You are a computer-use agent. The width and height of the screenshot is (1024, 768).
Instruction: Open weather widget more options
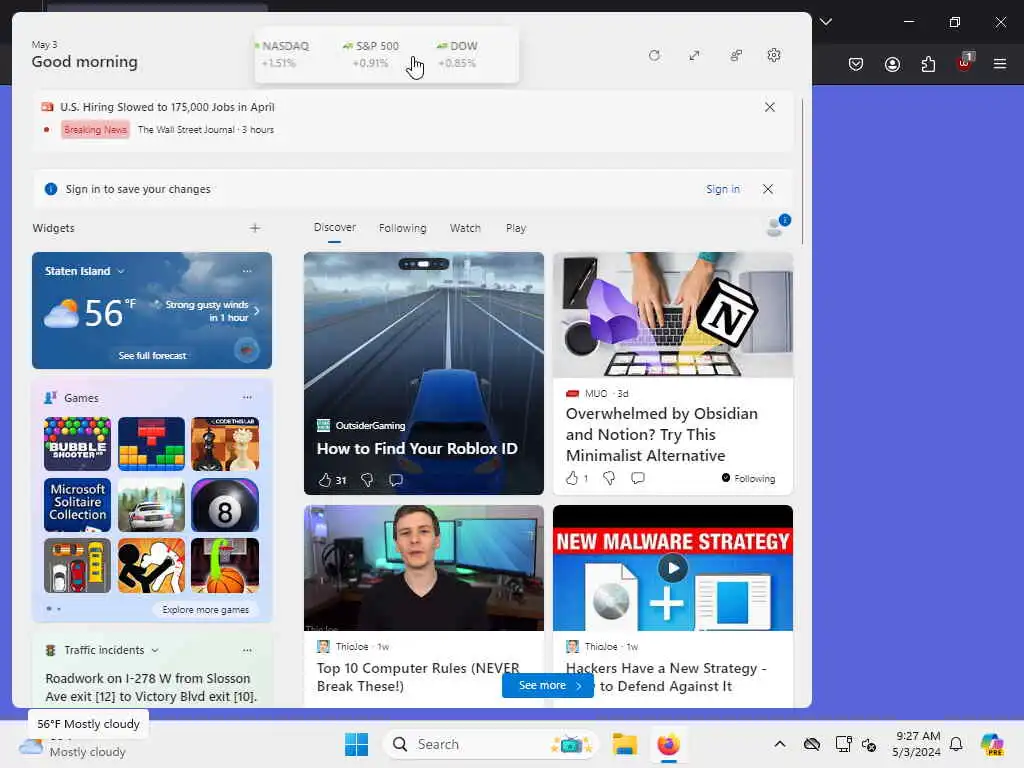(x=247, y=270)
